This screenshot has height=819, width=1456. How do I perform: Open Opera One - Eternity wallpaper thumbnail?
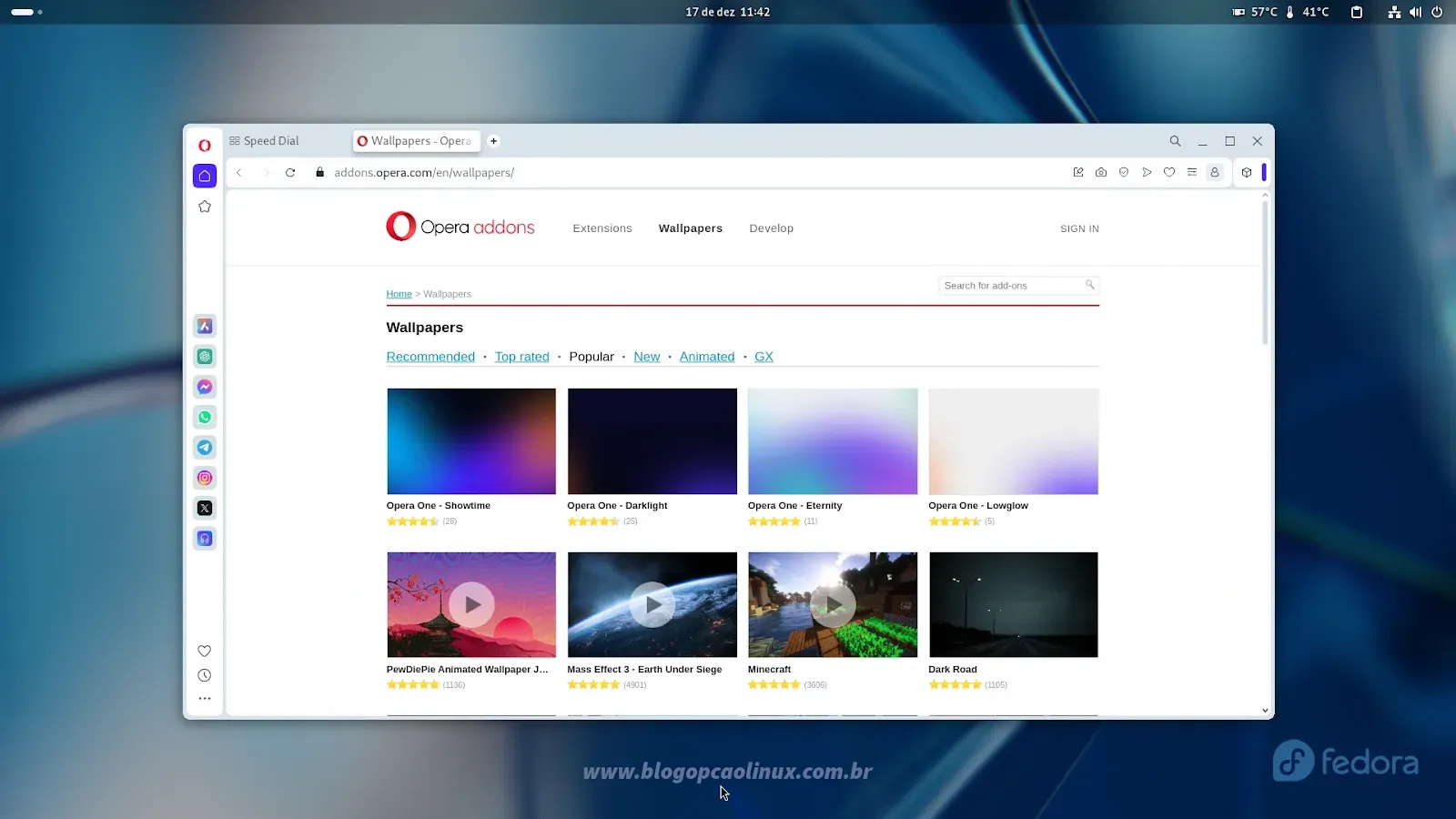click(x=833, y=441)
